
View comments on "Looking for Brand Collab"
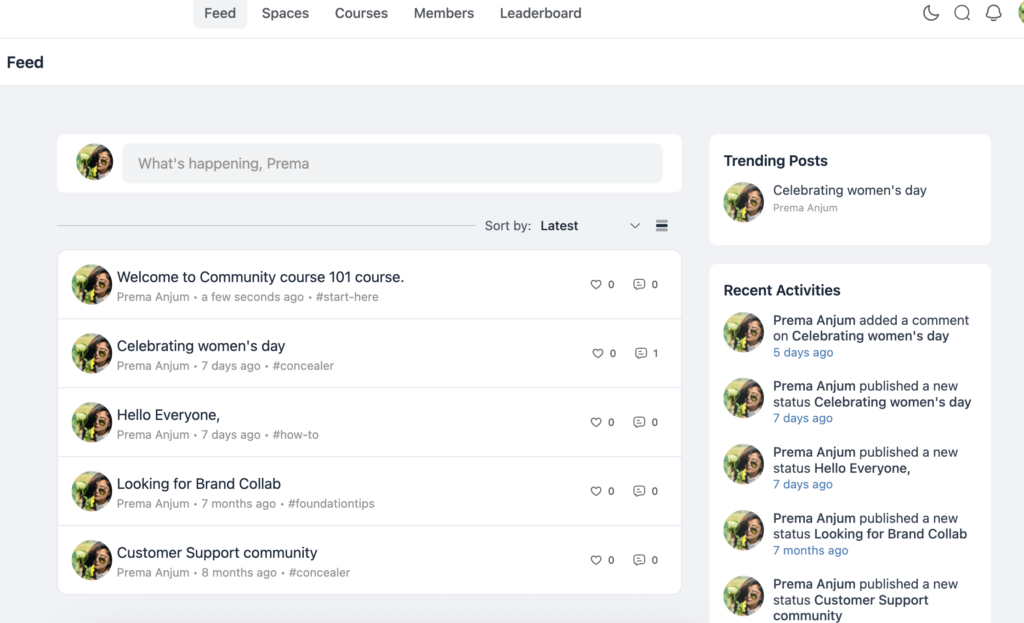(640, 491)
